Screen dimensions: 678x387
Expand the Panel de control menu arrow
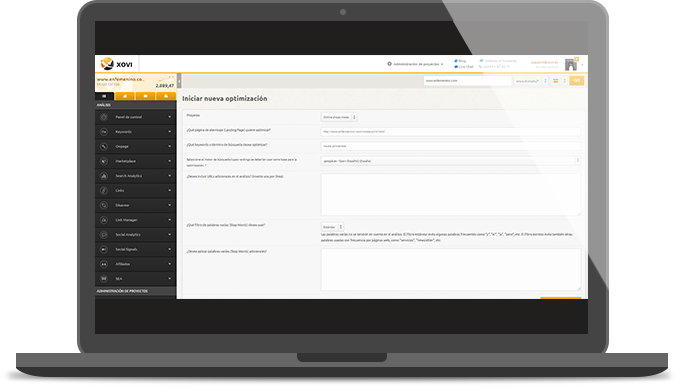point(170,117)
